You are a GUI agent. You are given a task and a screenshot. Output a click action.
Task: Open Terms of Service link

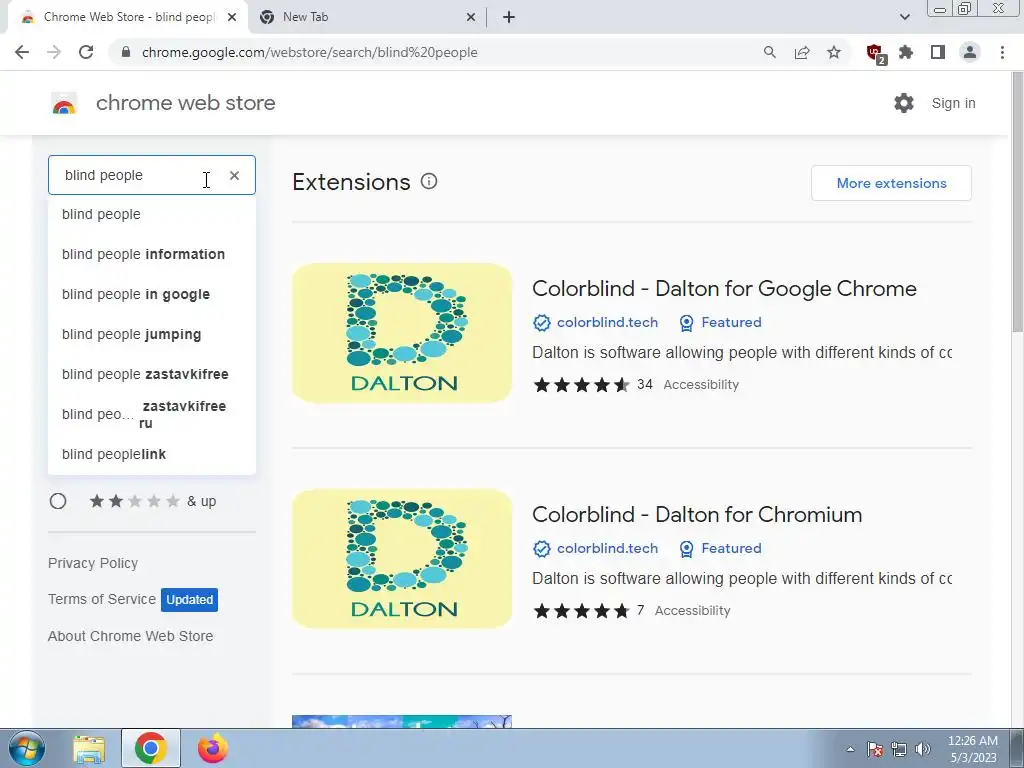(102, 599)
